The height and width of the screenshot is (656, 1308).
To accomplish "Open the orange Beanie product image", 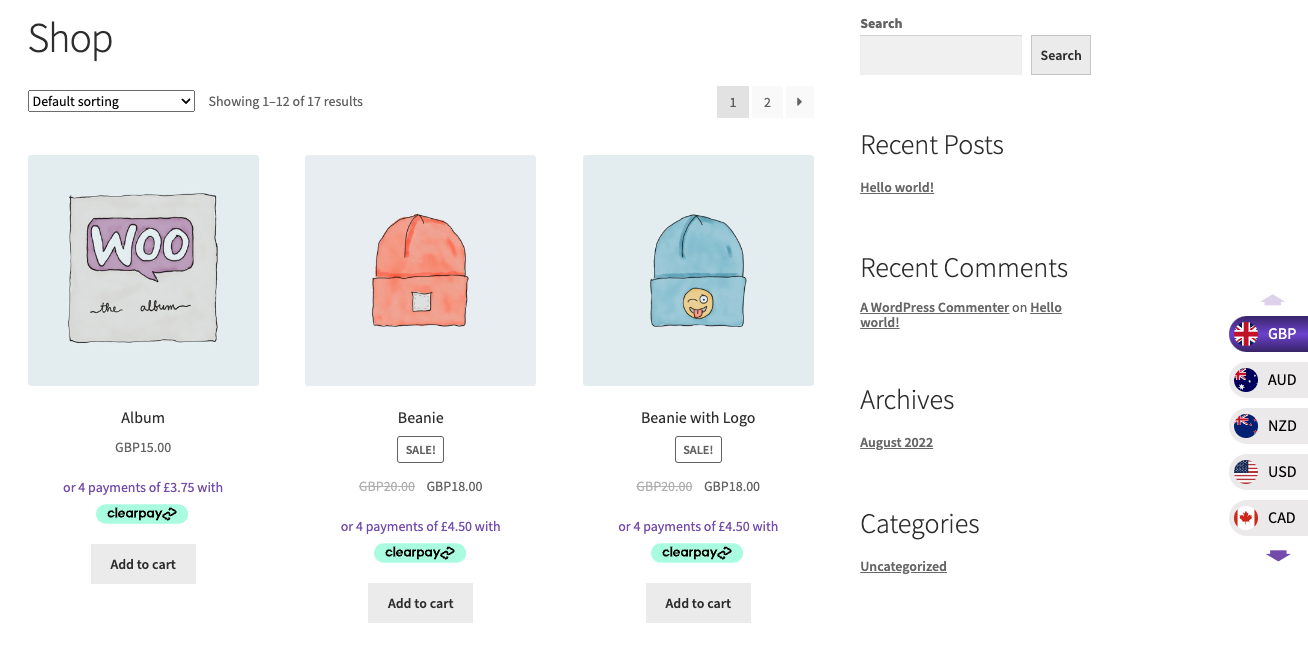I will pos(420,270).
